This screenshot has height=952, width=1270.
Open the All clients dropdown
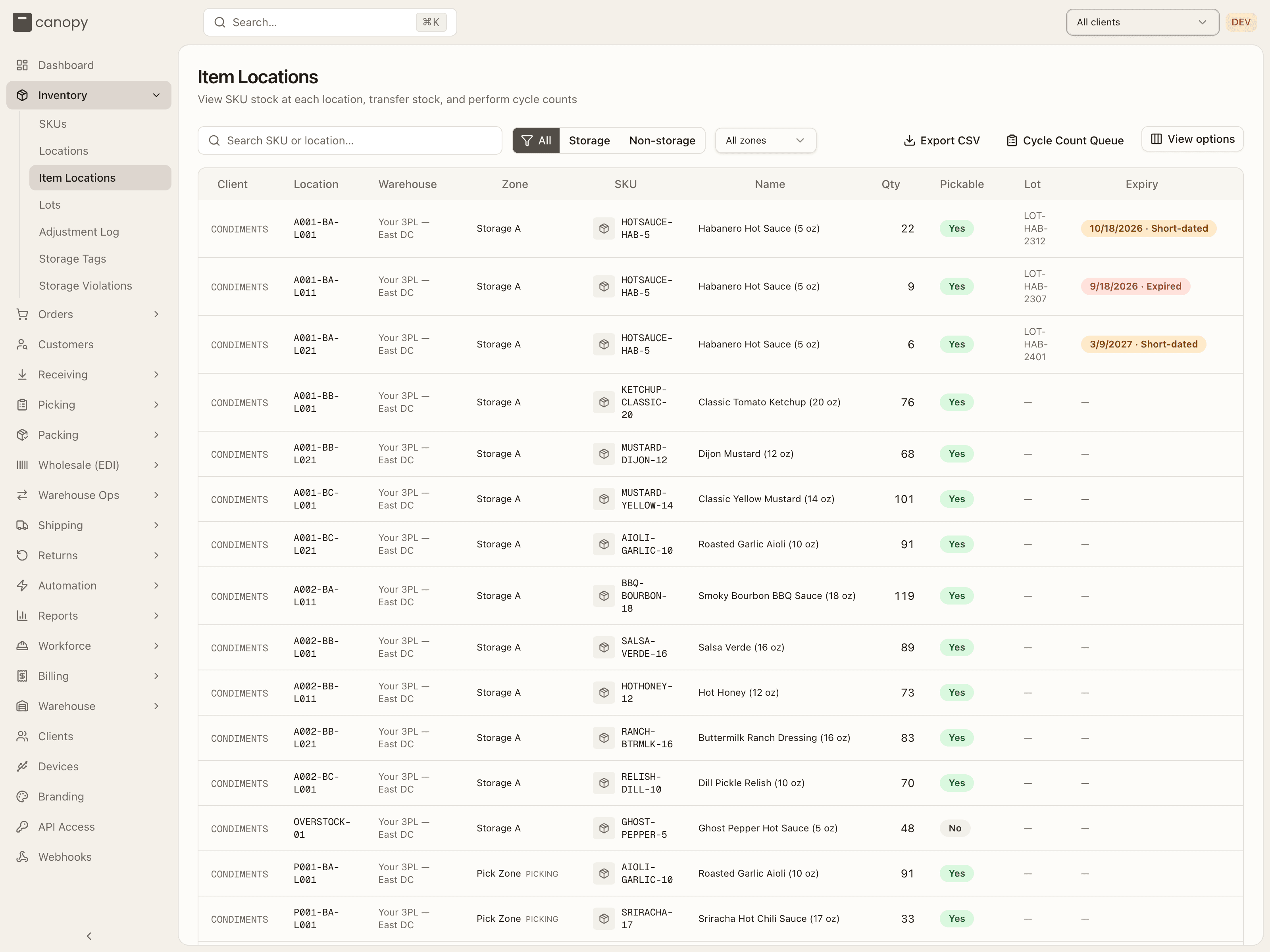(x=1142, y=22)
